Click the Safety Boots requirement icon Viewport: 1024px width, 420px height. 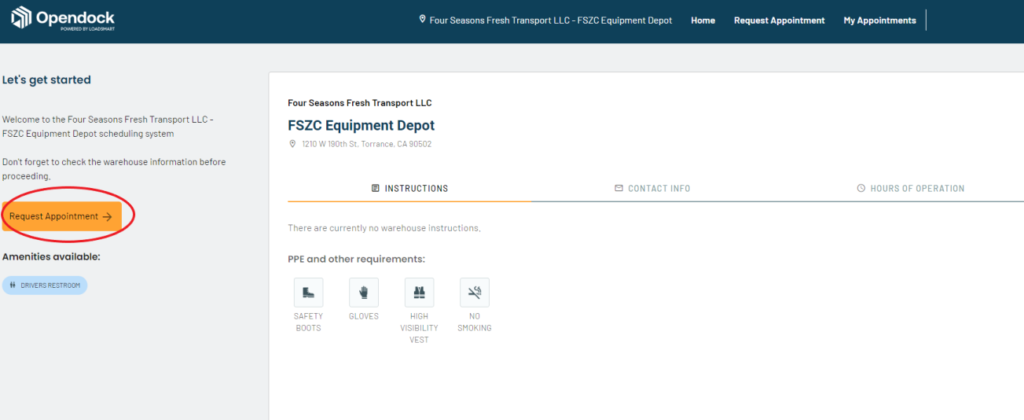[x=308, y=293]
